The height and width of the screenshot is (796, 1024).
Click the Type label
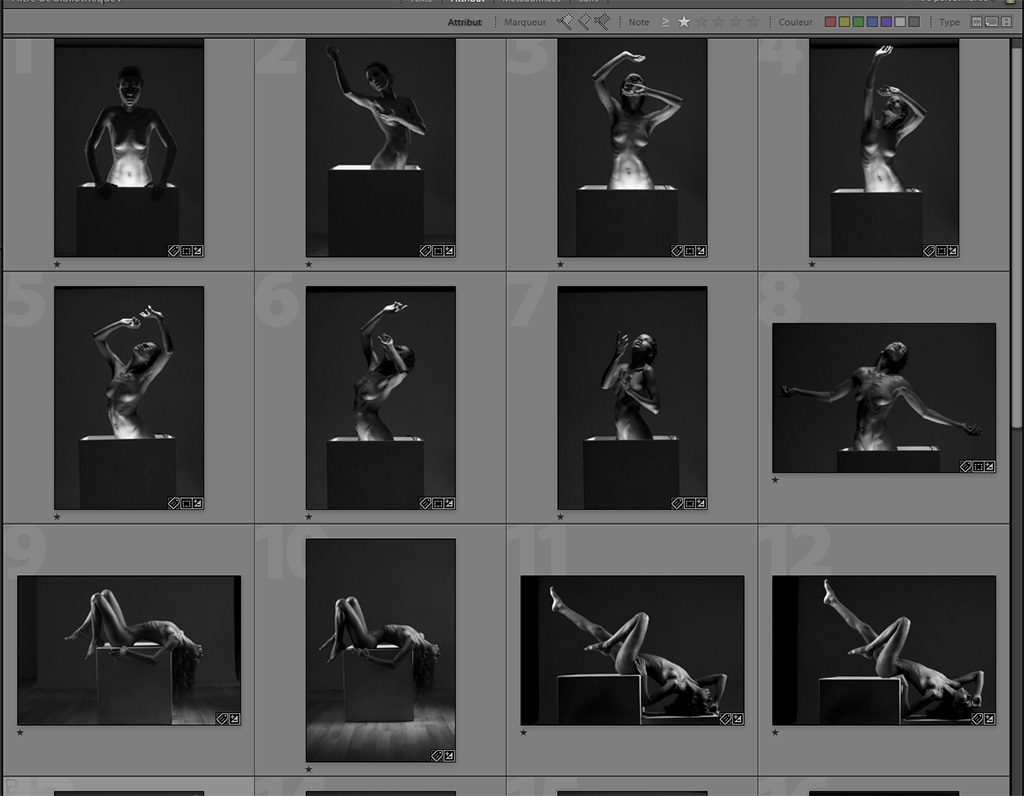(x=950, y=22)
